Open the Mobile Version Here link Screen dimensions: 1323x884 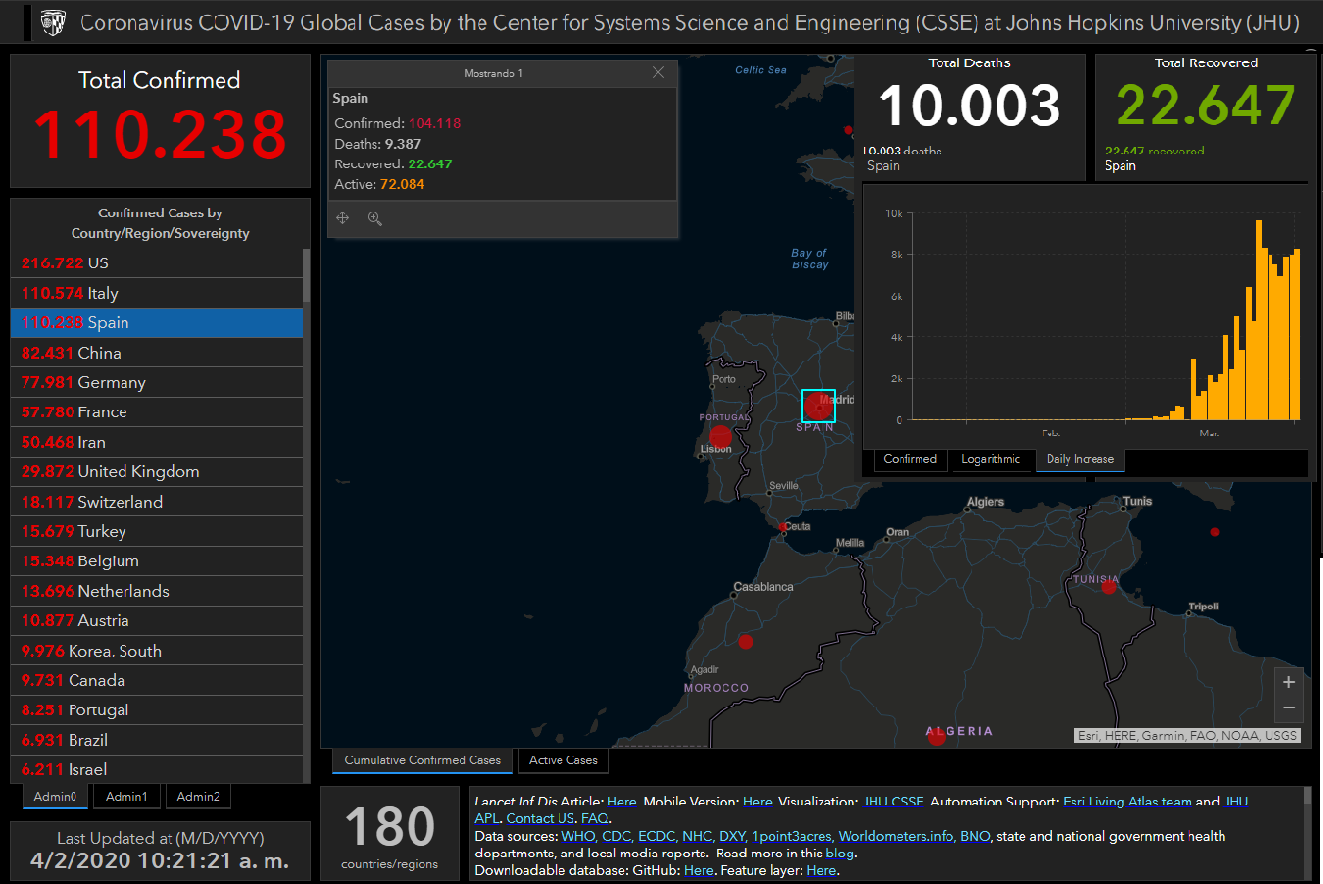coord(757,802)
